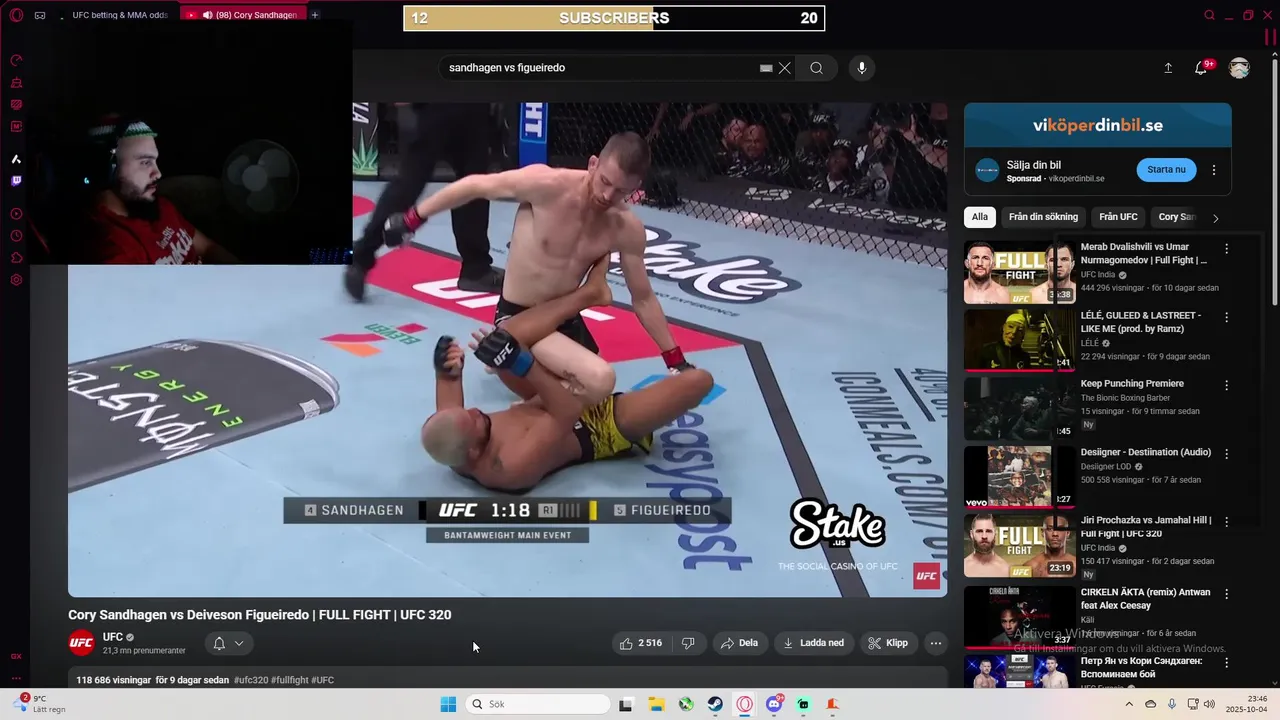The height and width of the screenshot is (720, 1280).
Task: Open UFC subscription notification bell dropdown
Action: (229, 643)
